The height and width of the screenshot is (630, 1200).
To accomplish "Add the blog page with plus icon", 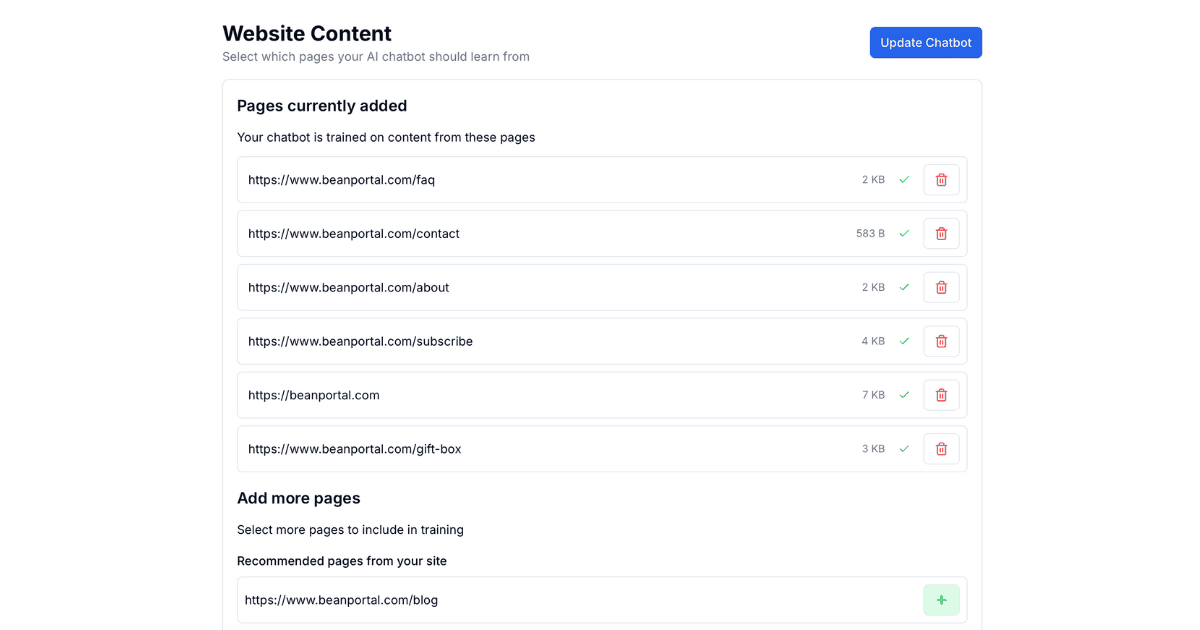I will tap(941, 600).
